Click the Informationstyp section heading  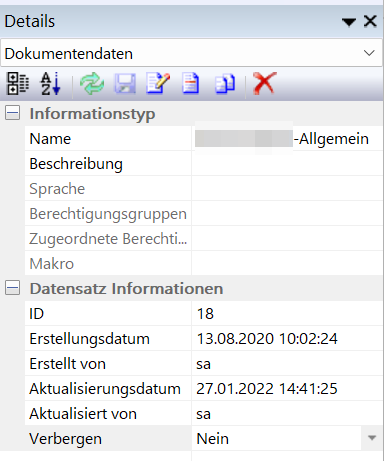click(x=92, y=114)
